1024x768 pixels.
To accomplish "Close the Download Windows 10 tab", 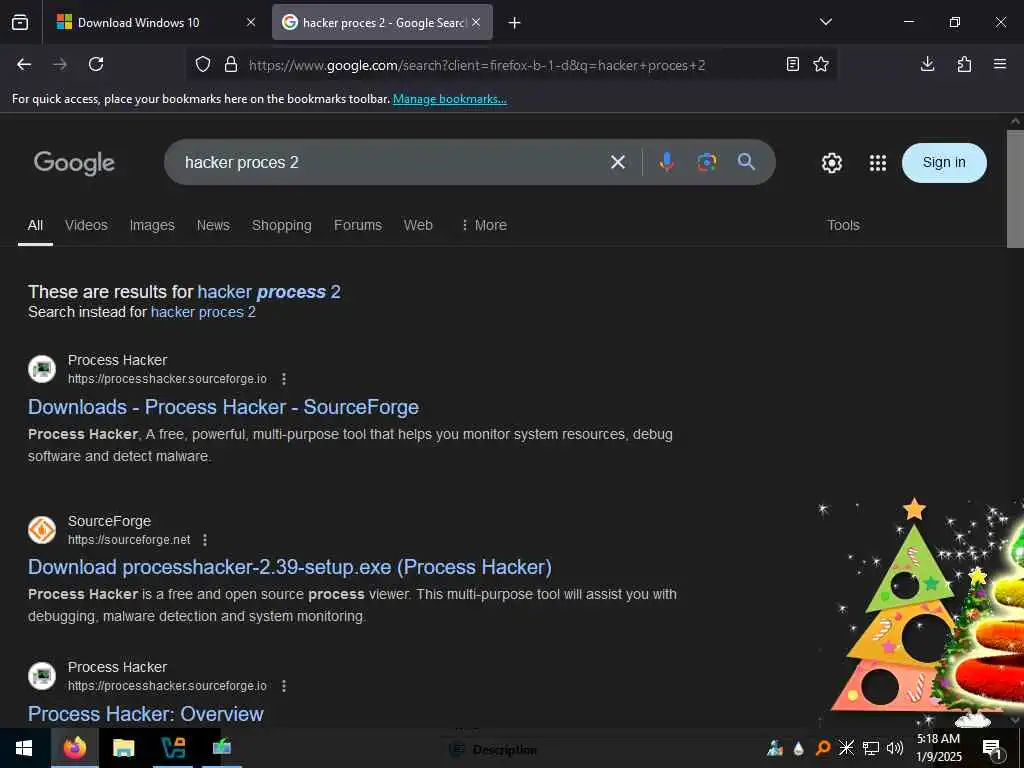I will 251,22.
